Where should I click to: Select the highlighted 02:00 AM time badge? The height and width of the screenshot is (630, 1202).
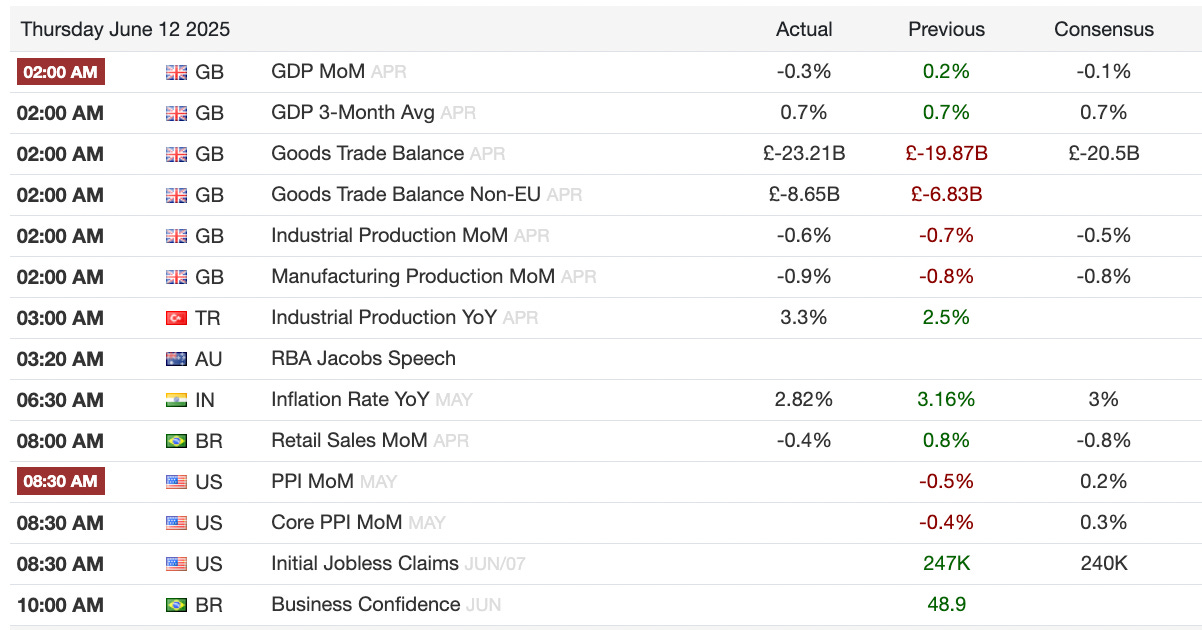[60, 72]
